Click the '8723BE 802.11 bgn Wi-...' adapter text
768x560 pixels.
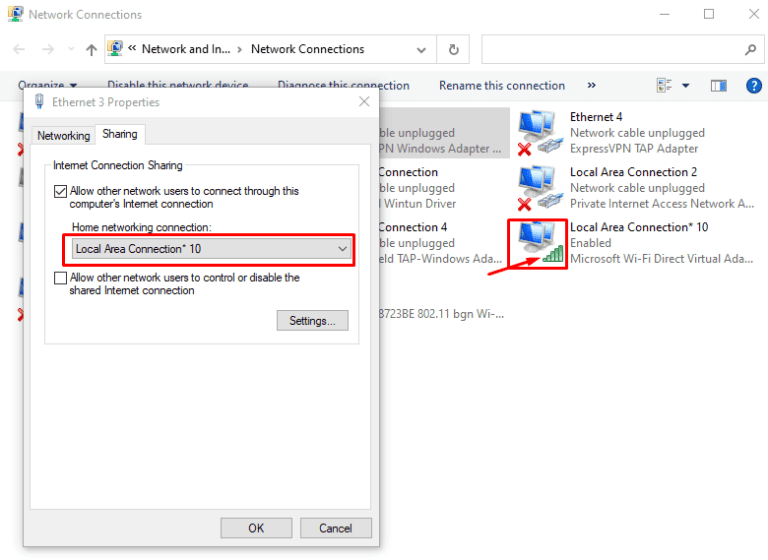(x=441, y=314)
